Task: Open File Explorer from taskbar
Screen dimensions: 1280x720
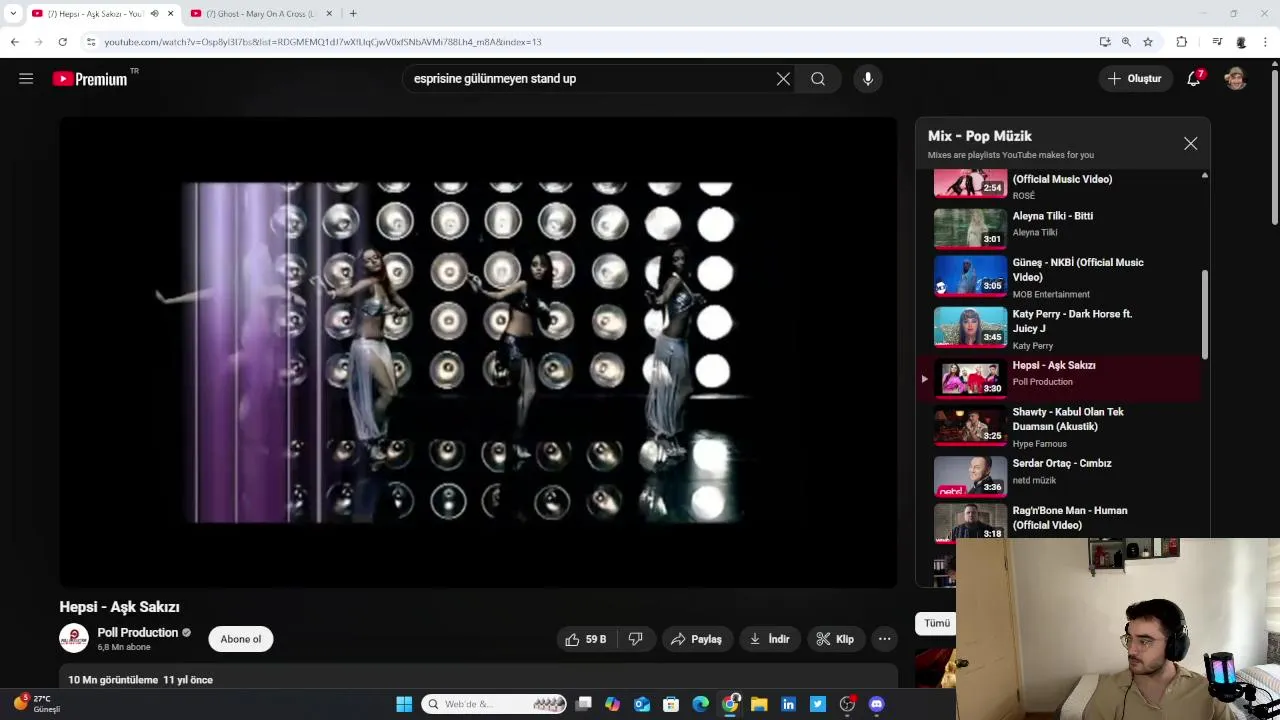Action: coord(759,704)
